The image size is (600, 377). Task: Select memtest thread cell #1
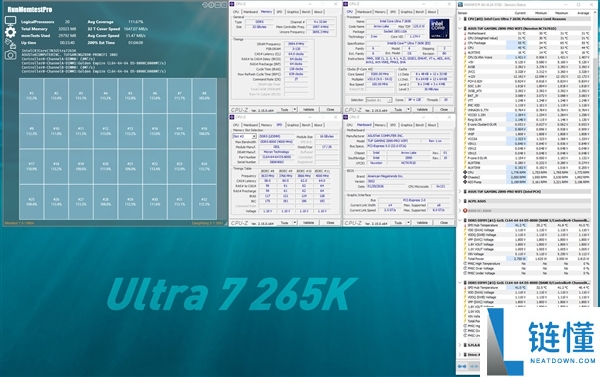(31, 96)
